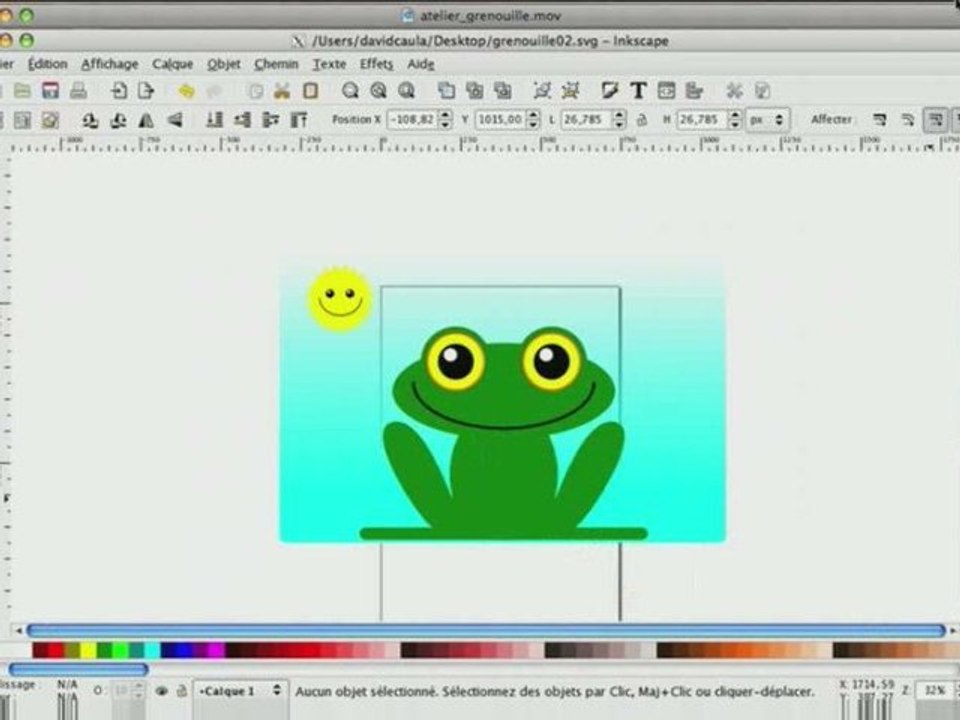960x720 pixels.
Task: Pick the cyan swatch in the palette
Action: click(x=152, y=650)
